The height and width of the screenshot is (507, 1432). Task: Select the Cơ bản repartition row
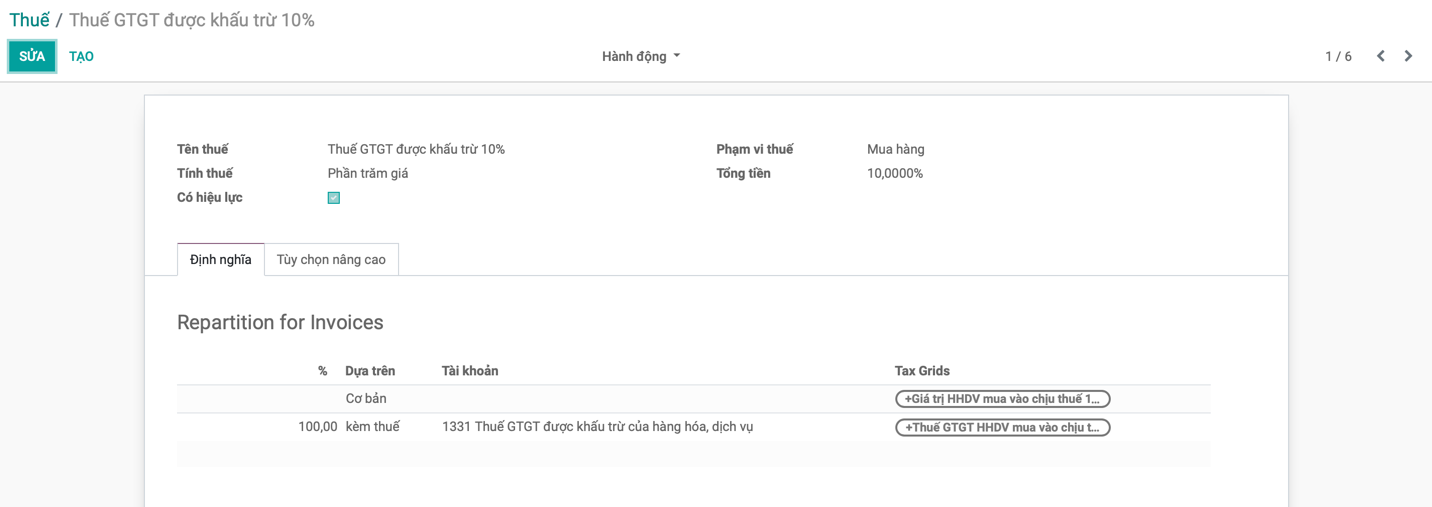click(x=366, y=399)
